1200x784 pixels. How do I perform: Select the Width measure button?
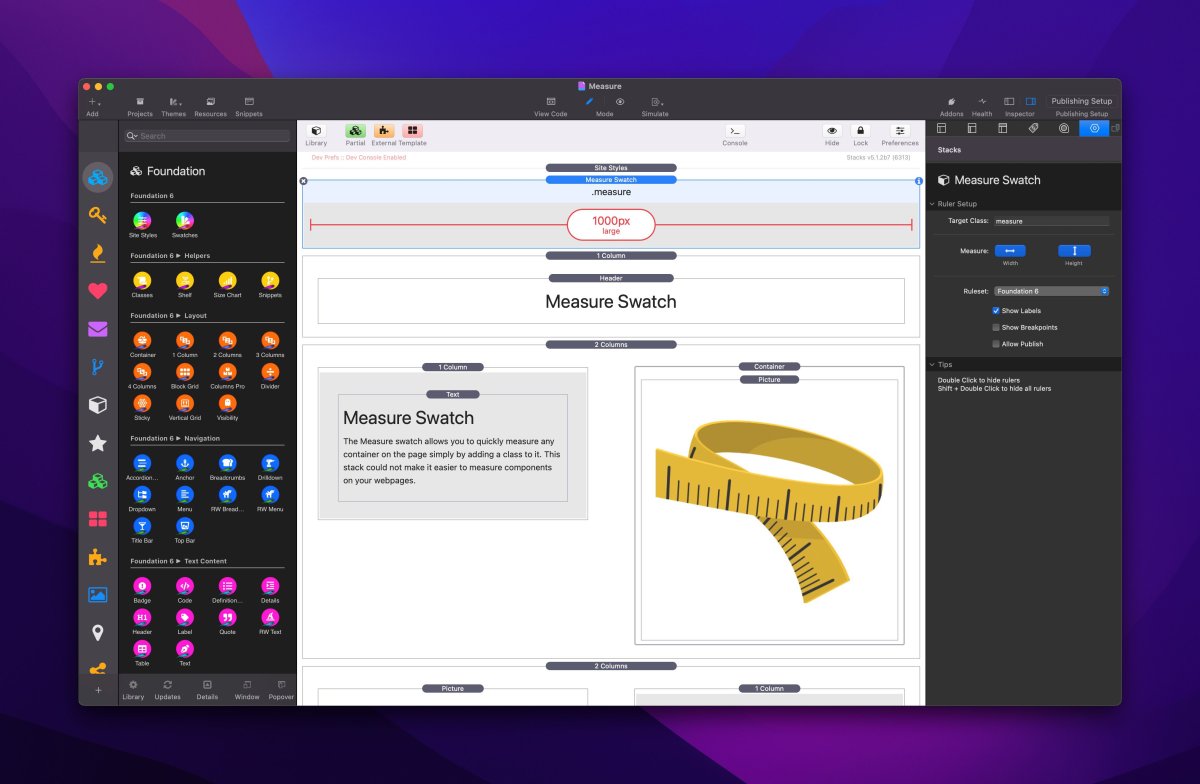(1010, 251)
